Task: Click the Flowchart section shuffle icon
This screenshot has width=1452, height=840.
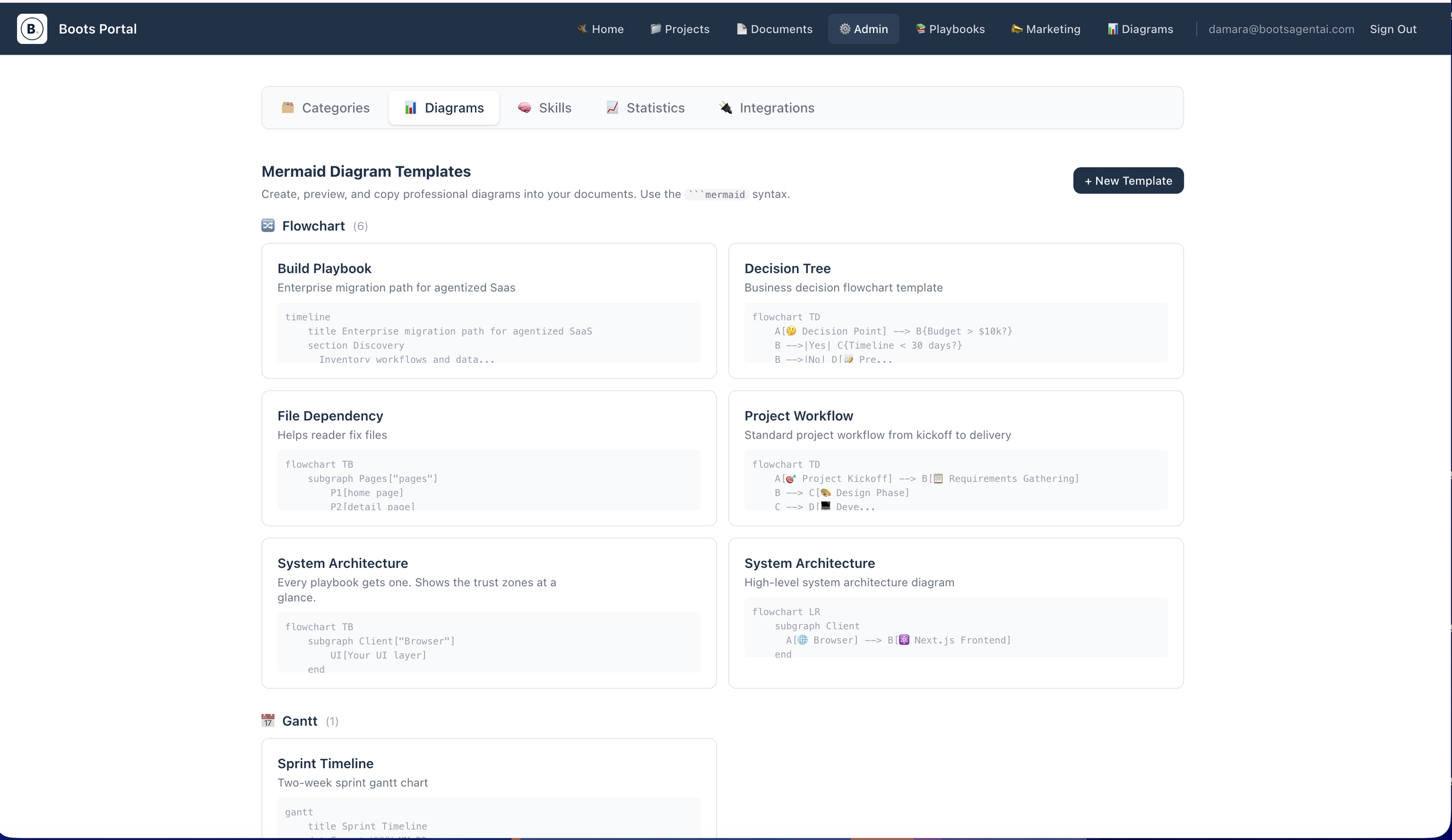Action: pos(268,225)
